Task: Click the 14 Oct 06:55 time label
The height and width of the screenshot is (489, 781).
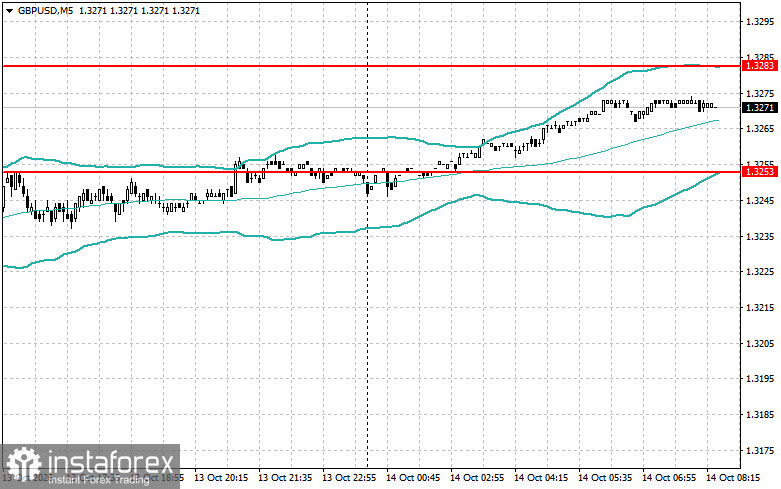Action: 669,477
